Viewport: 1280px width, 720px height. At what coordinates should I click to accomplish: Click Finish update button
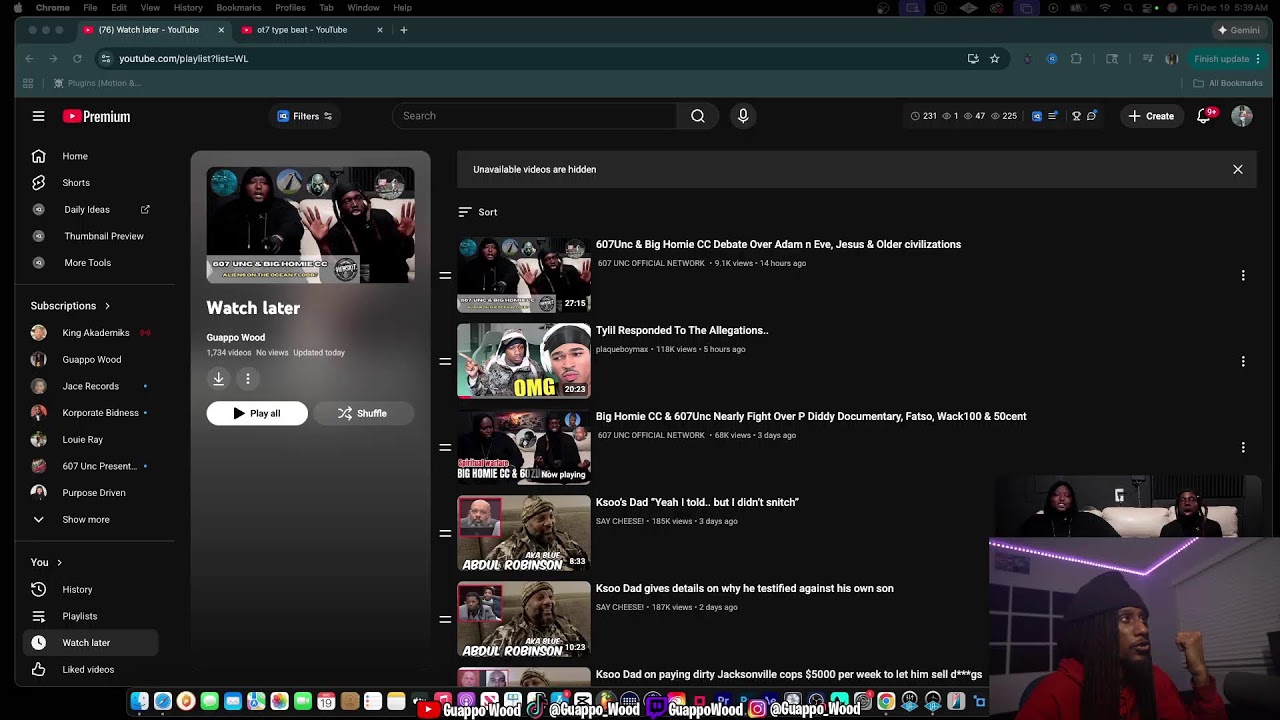tap(1221, 59)
